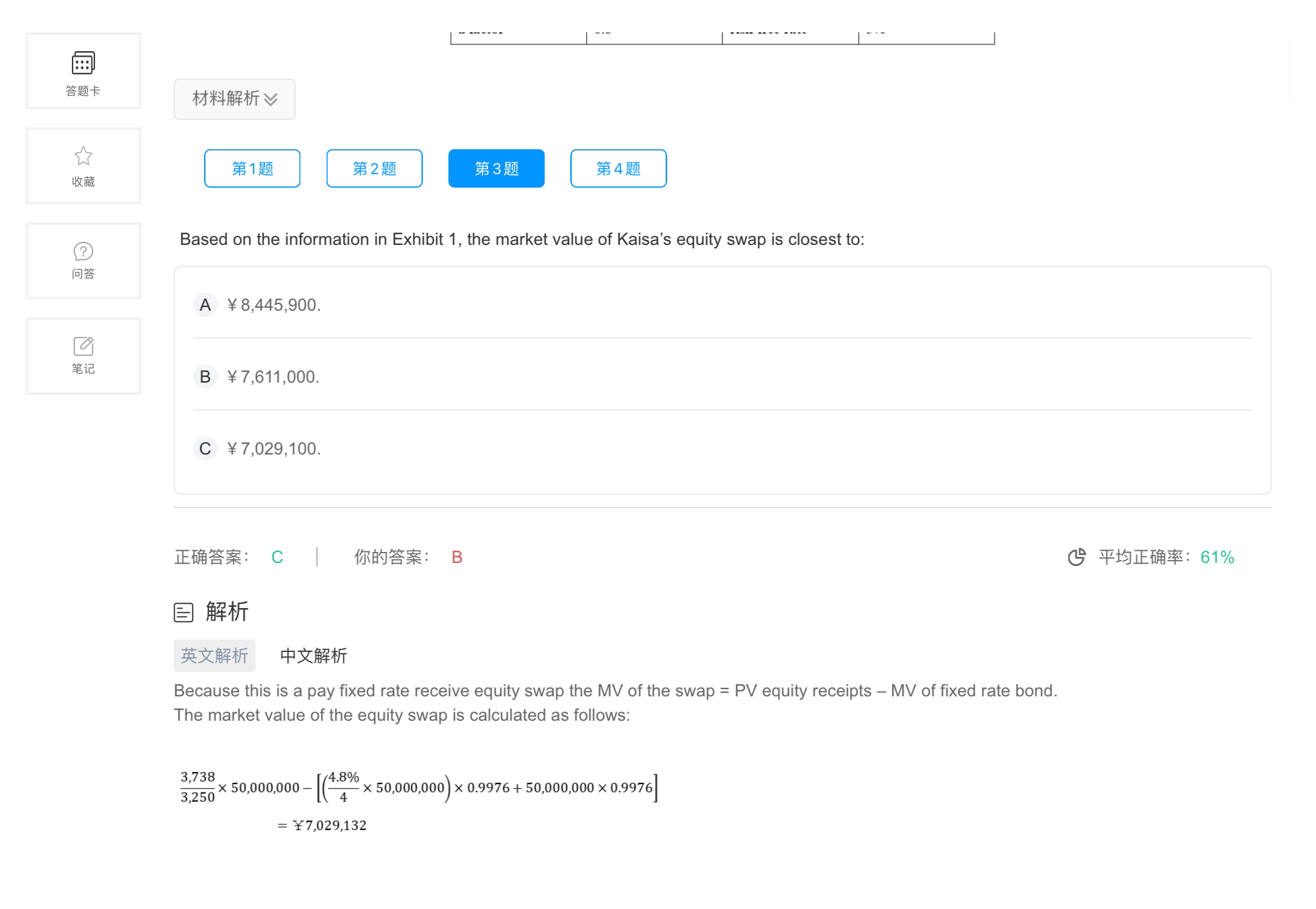Switch to the 英文解析 tab

pos(214,656)
